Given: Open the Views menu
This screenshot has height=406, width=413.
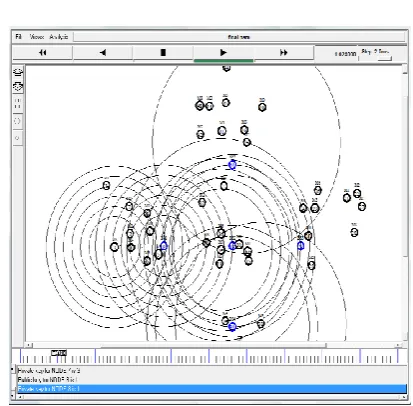Looking at the screenshot, I should (x=37, y=37).
